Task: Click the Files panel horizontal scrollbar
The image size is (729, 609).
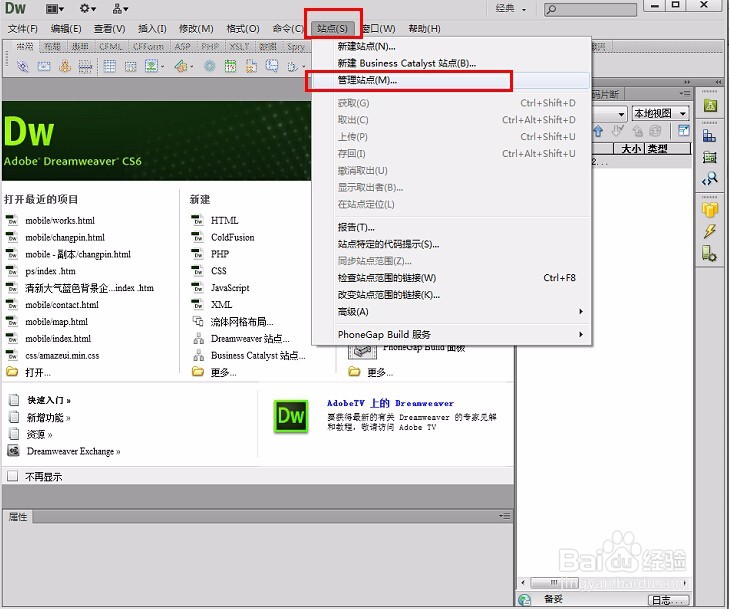Action: pos(603,582)
